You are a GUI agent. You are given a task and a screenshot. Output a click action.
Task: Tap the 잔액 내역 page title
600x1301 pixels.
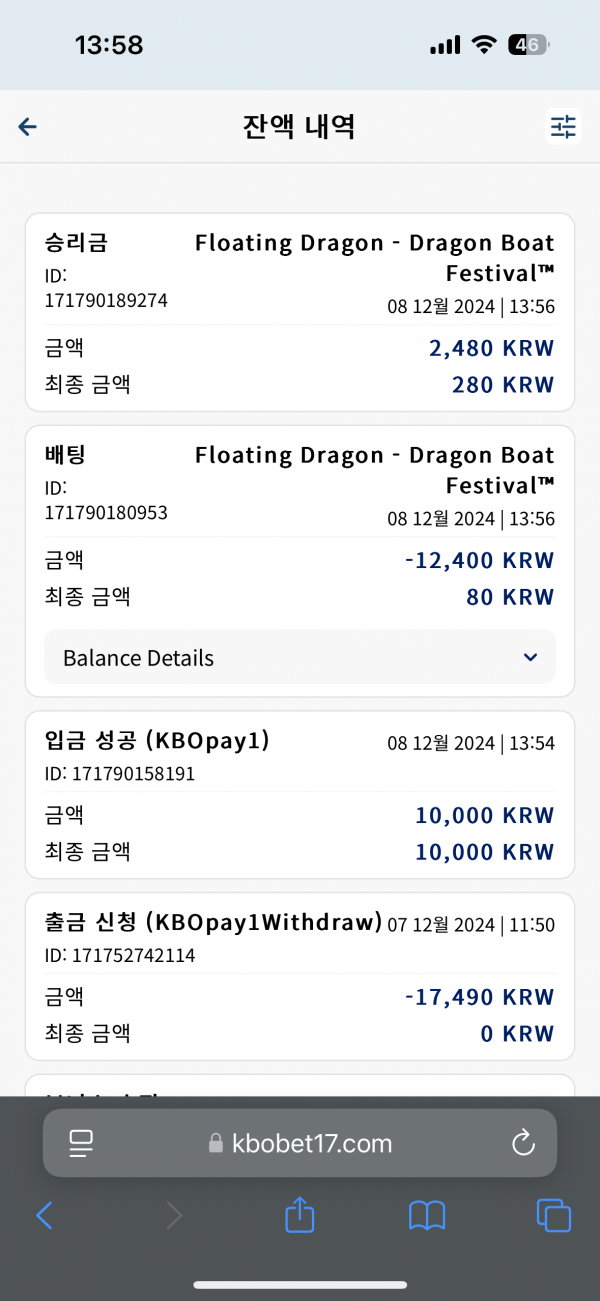coord(299,126)
